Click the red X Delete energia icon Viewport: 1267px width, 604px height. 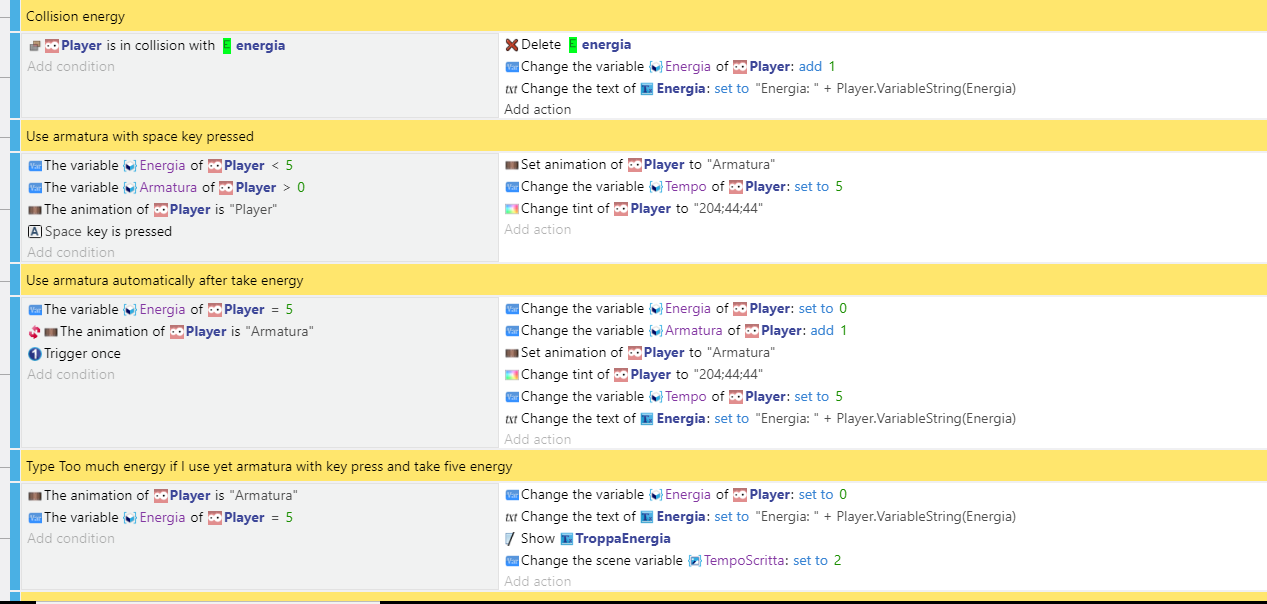pyautogui.click(x=512, y=45)
